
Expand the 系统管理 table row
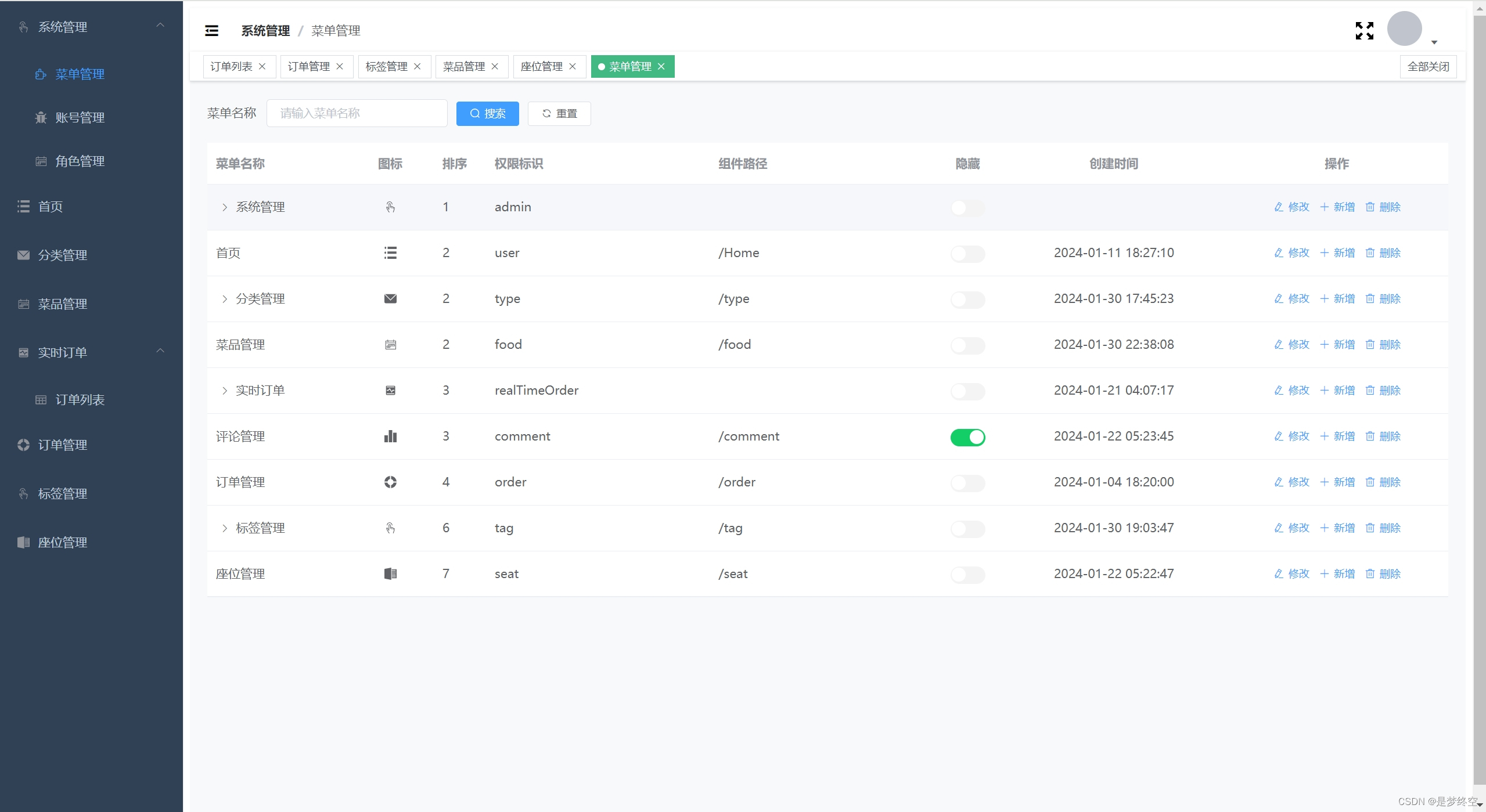(225, 207)
